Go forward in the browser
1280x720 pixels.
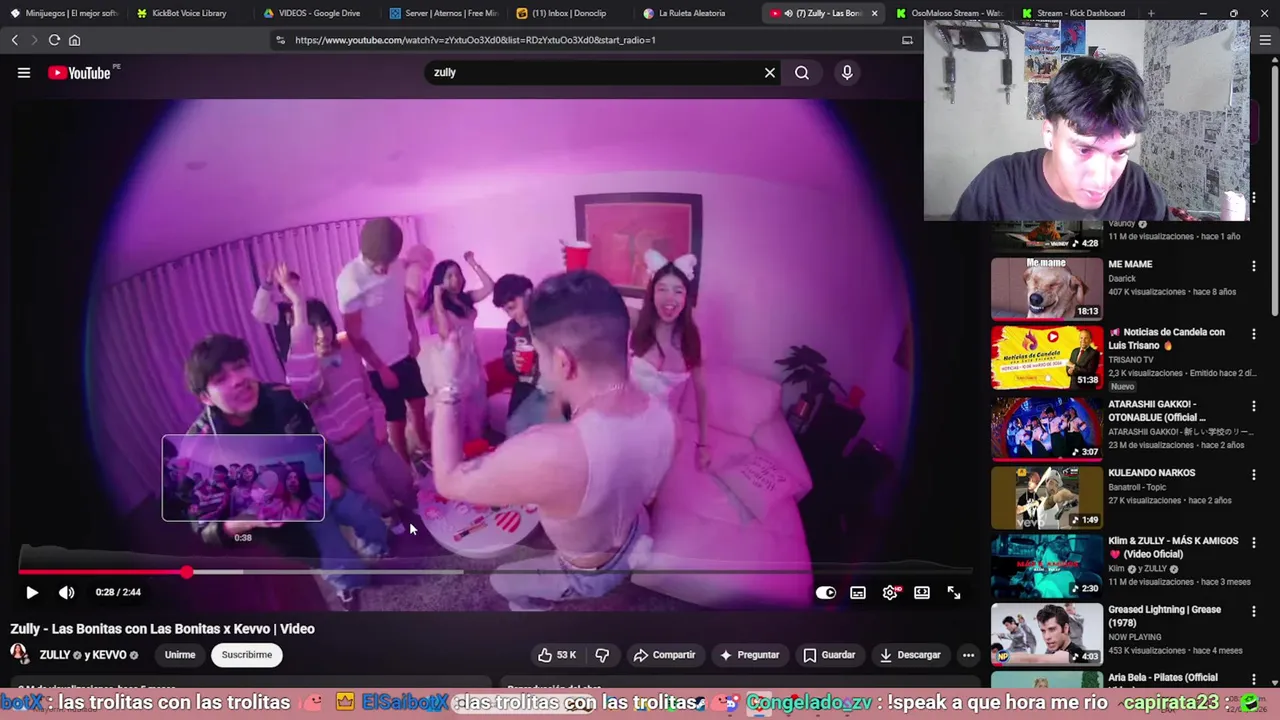click(34, 40)
